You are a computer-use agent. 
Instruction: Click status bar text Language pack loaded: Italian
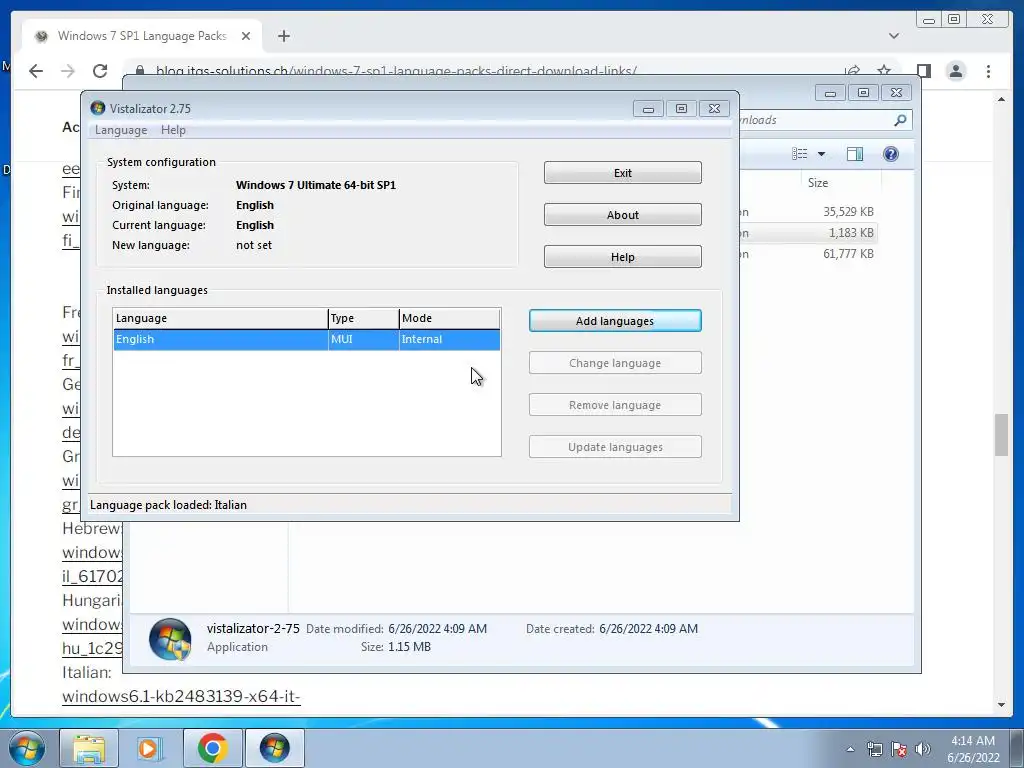point(168,505)
